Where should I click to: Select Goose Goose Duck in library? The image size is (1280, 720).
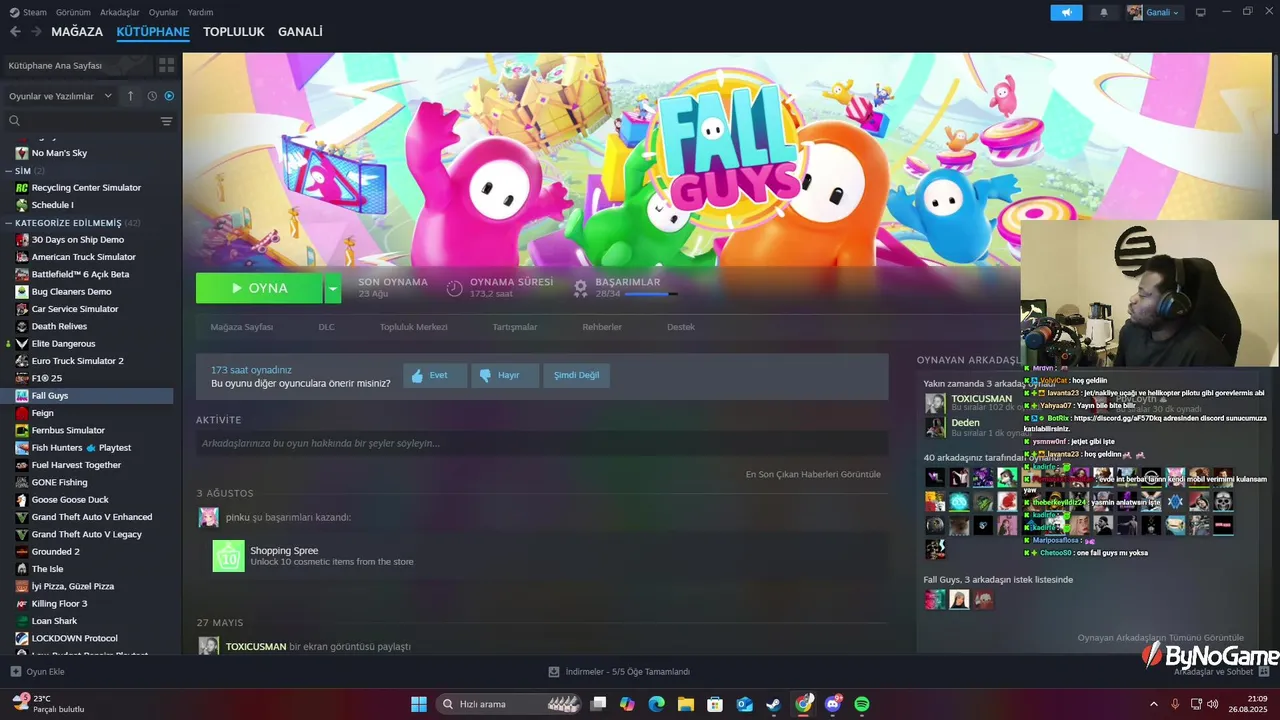[x=70, y=500]
